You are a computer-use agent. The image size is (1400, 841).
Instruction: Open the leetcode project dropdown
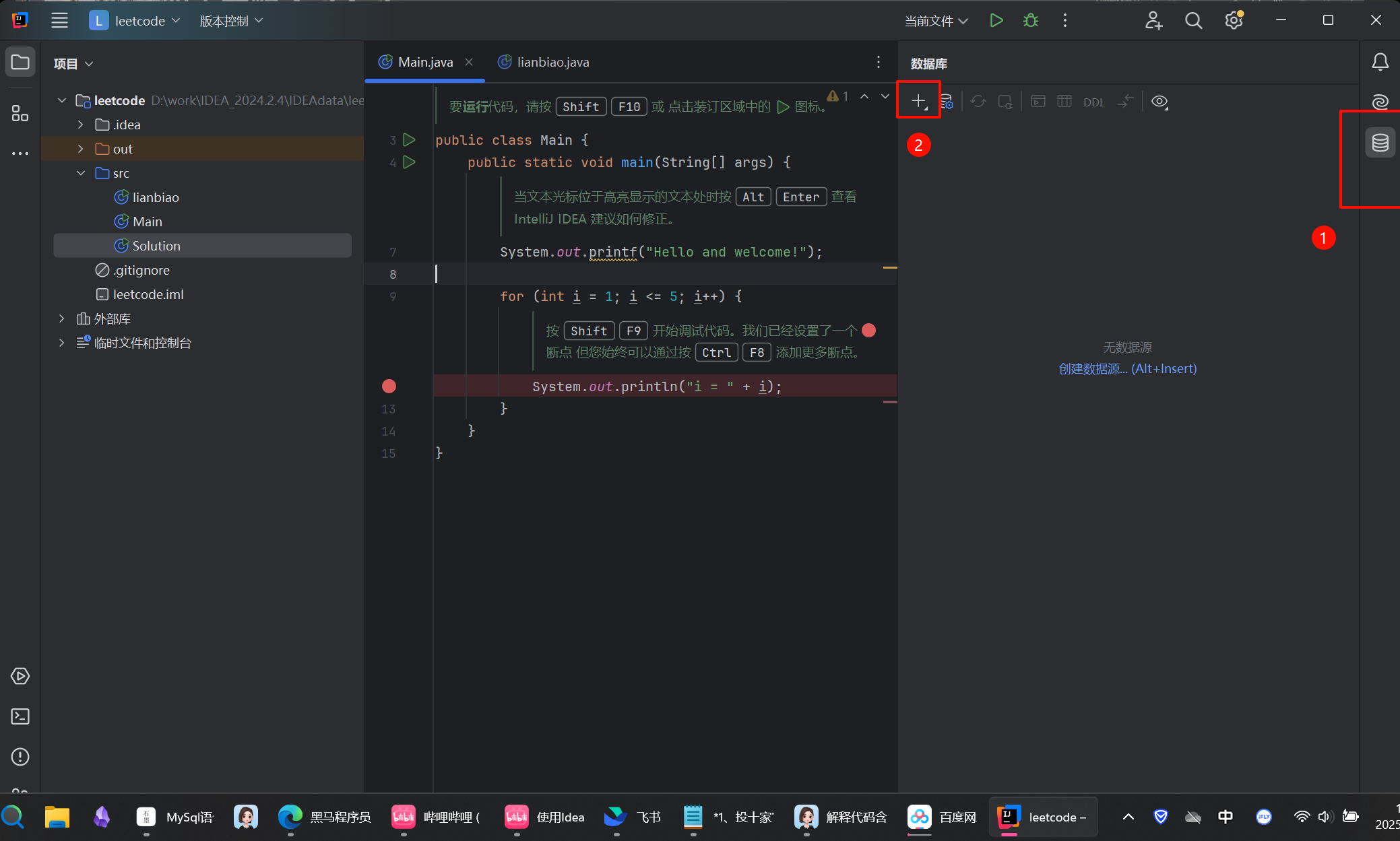(135, 21)
